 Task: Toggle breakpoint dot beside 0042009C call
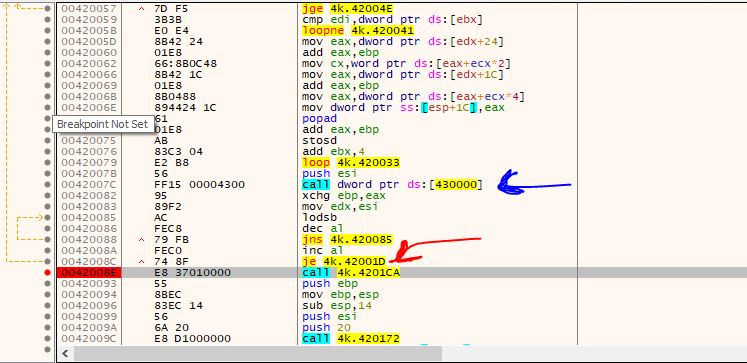tap(47, 339)
